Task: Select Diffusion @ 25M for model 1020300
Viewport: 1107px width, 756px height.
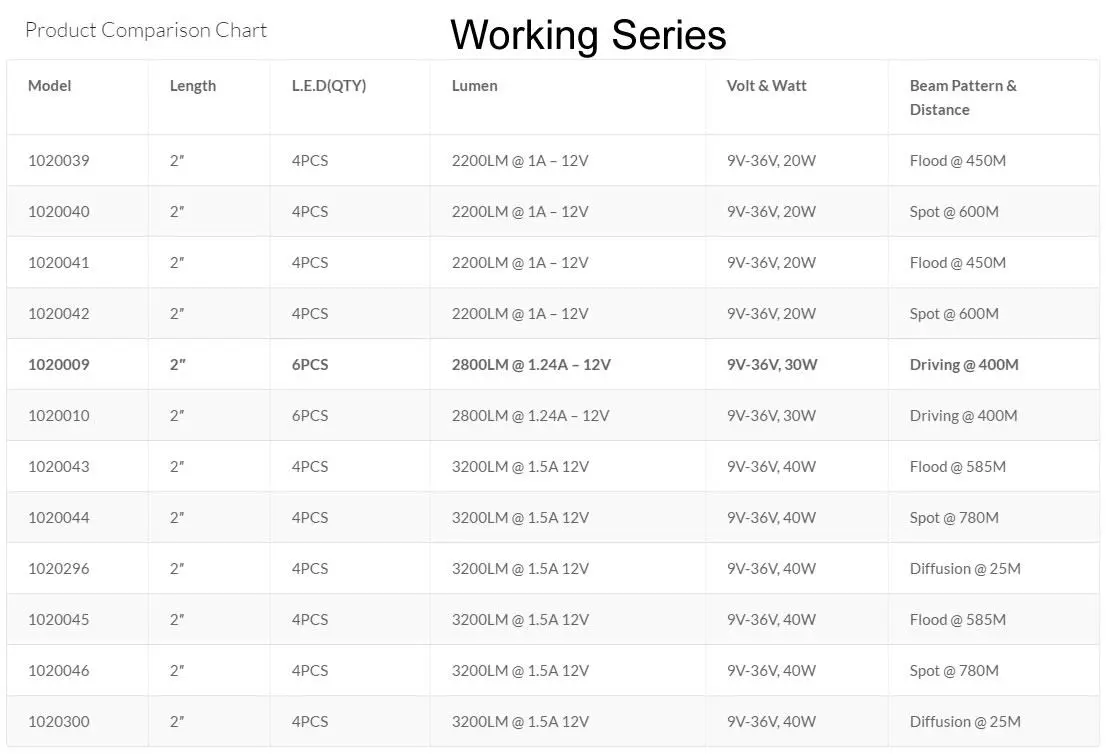Action: (x=965, y=721)
